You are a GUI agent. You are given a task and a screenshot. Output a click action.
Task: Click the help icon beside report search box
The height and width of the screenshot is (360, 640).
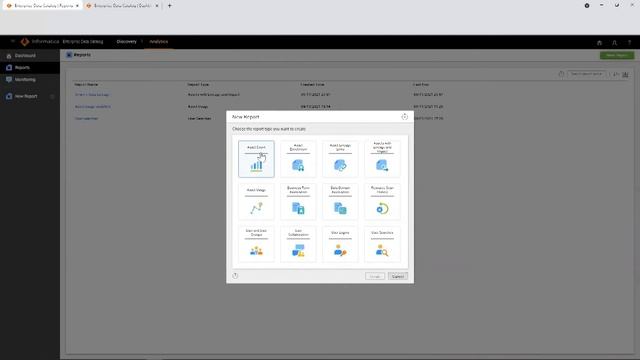(561, 74)
